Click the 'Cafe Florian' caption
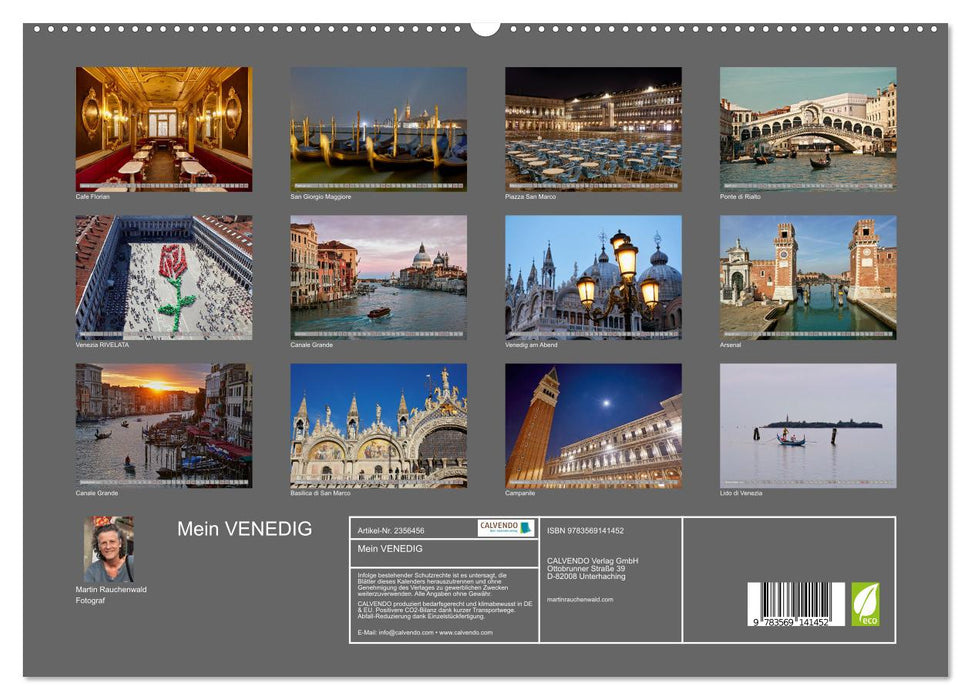The width and height of the screenshot is (971, 700). (x=92, y=197)
